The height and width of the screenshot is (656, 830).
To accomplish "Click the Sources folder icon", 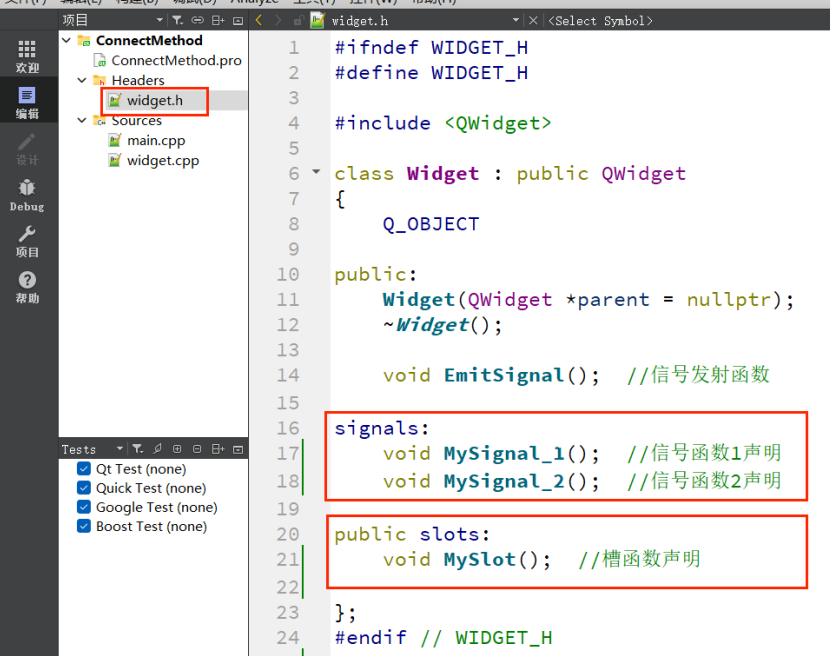I will pos(100,121).
